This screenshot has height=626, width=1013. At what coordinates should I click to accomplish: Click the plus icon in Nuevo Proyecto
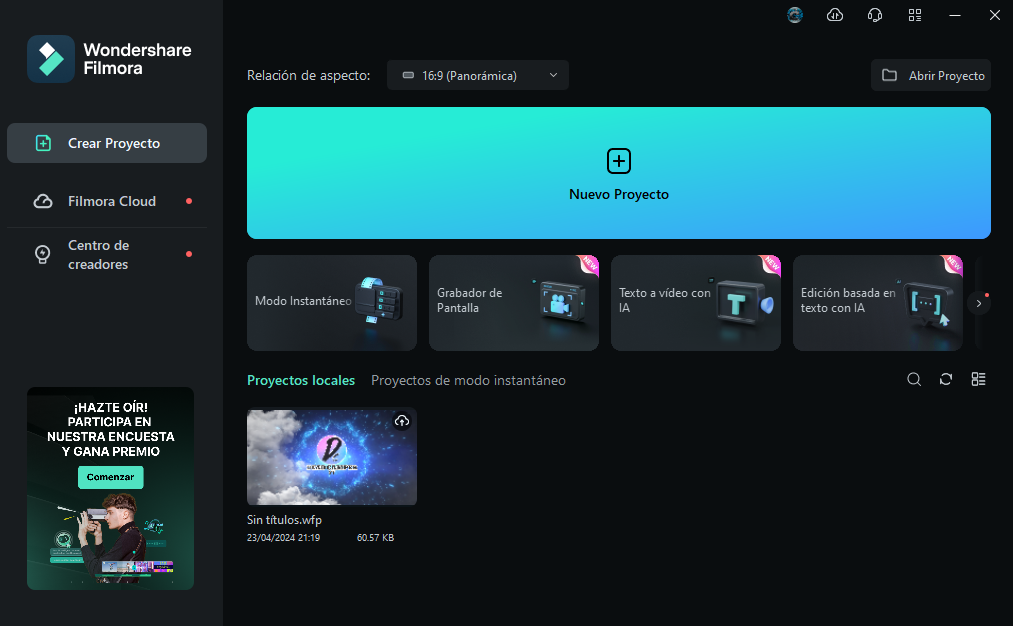coord(619,161)
